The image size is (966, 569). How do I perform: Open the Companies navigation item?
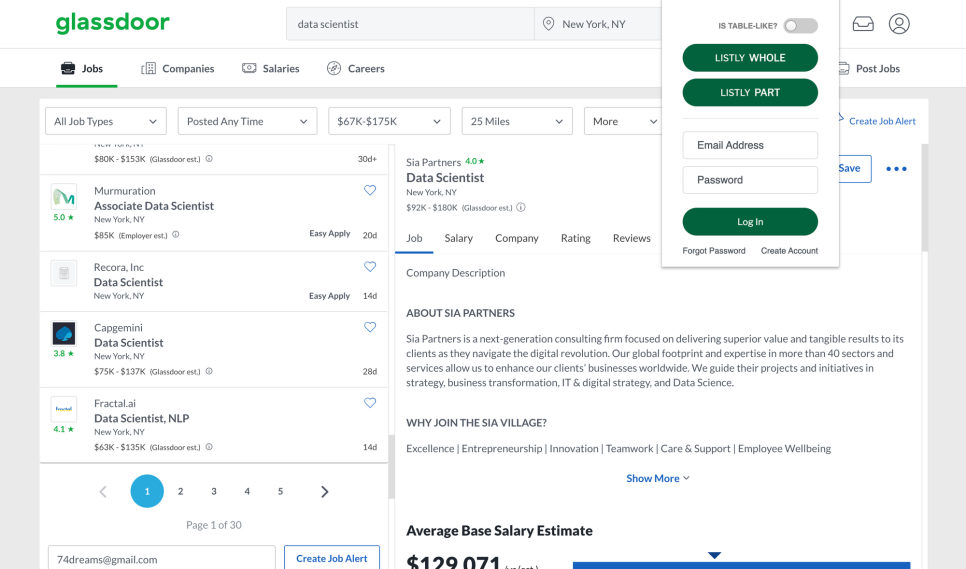pyautogui.click(x=178, y=69)
